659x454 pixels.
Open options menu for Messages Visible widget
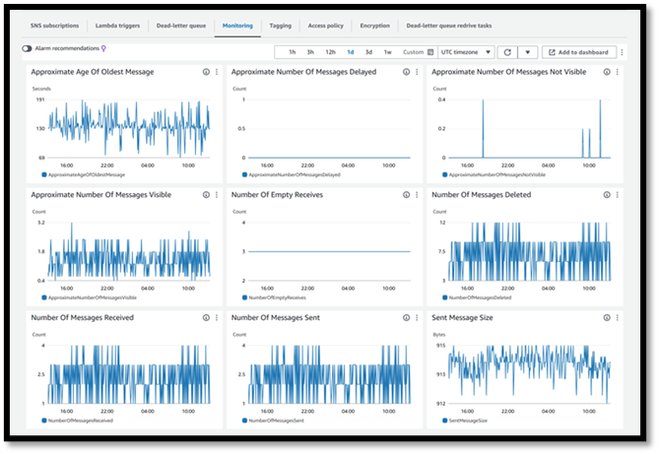pyautogui.click(x=216, y=195)
